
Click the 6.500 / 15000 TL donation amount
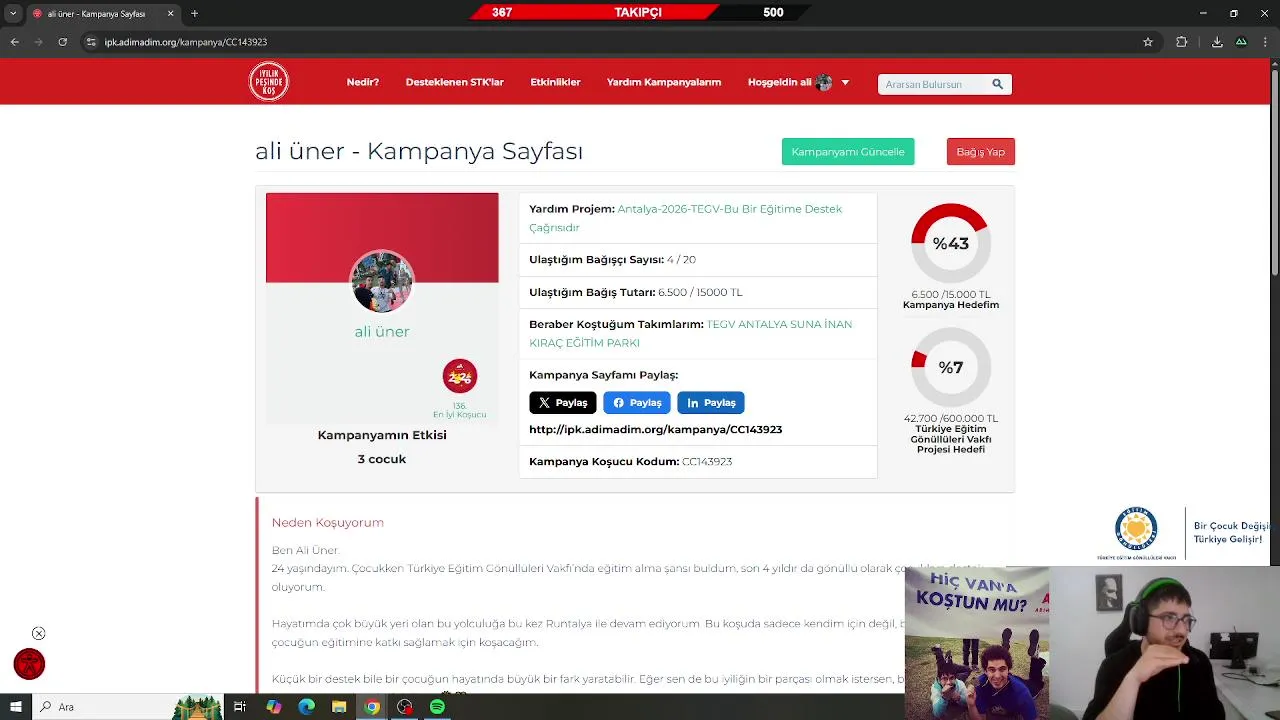point(700,292)
